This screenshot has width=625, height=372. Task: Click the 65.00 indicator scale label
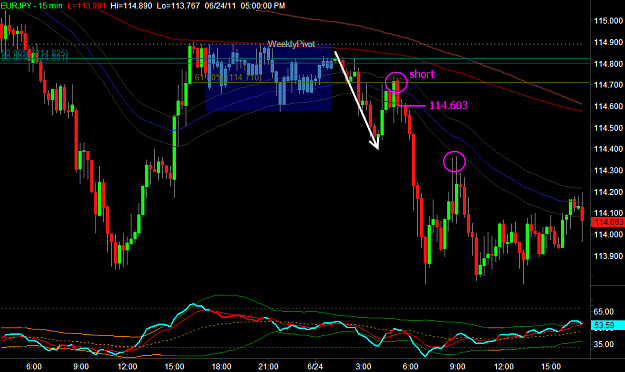604,312
